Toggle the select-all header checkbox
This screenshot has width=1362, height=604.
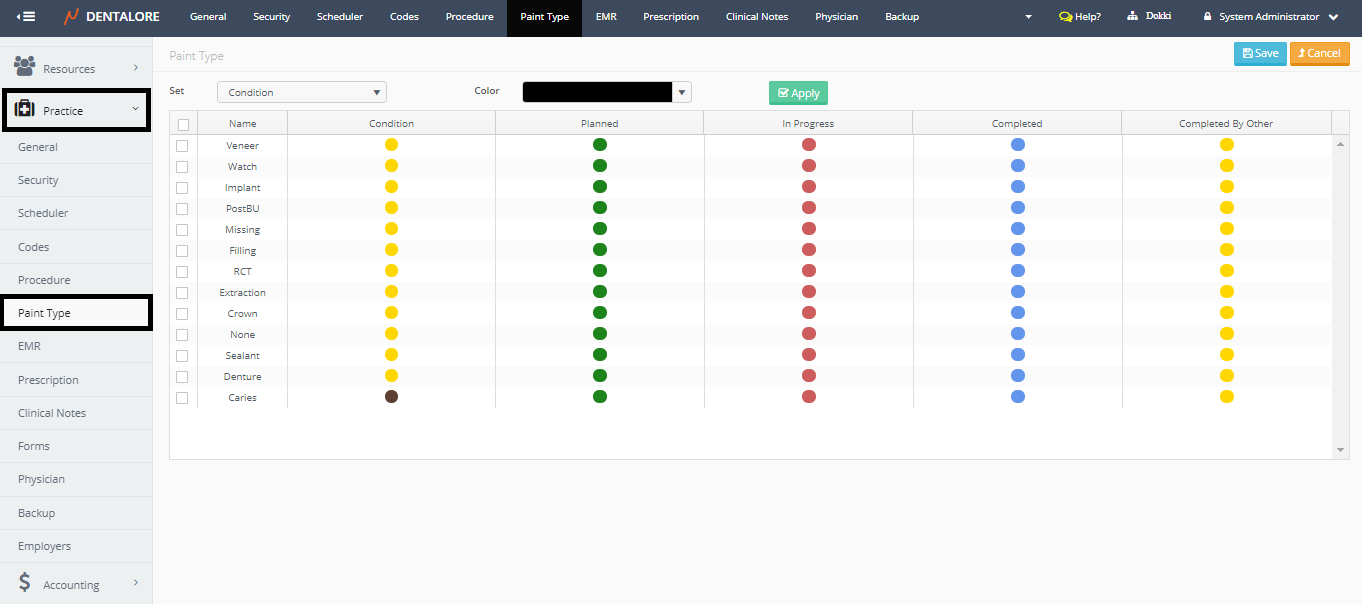click(x=183, y=125)
